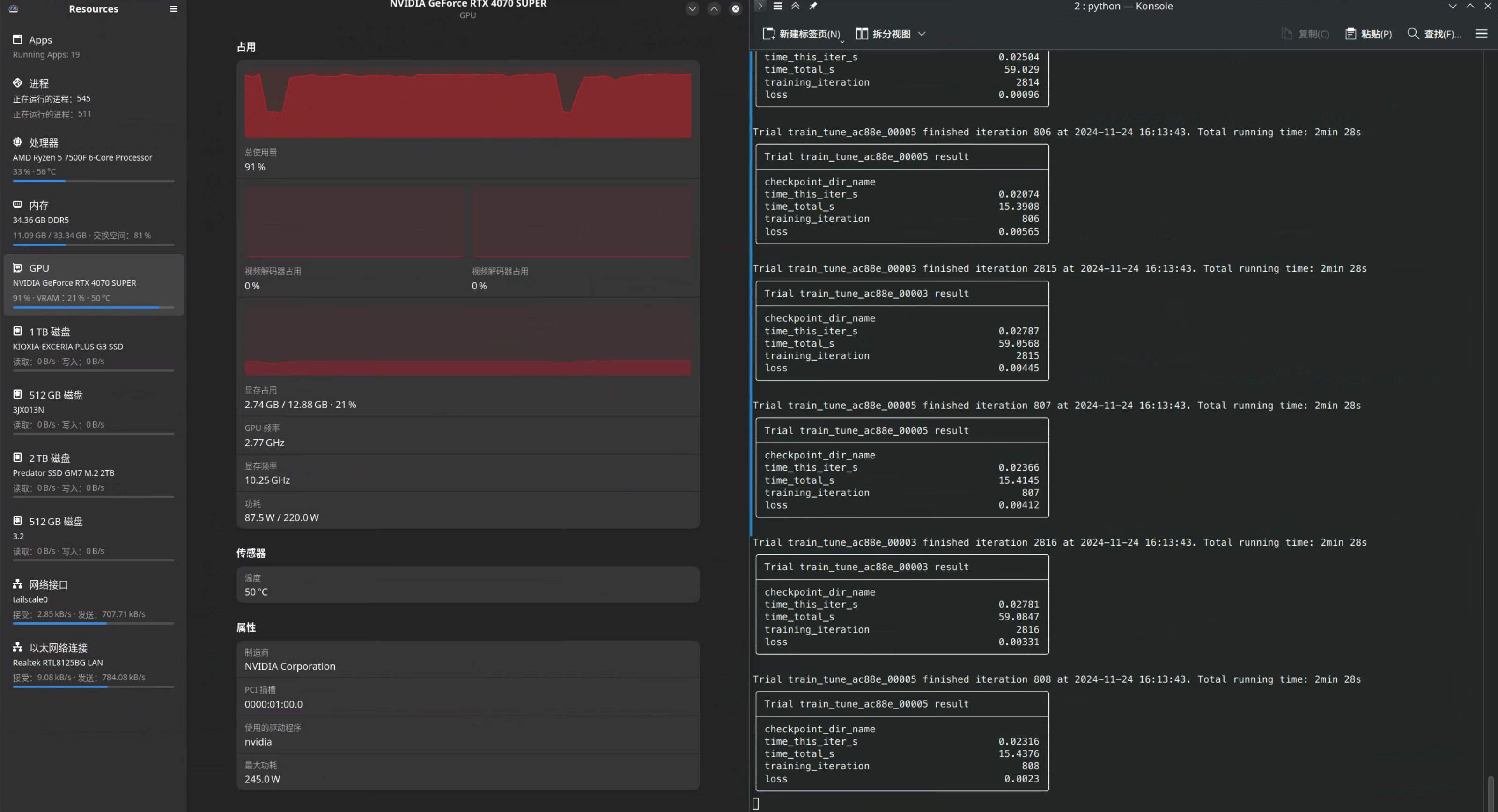This screenshot has width=1498, height=812.
Task: Expand the 拆分视图 dropdown arrow
Action: coord(922,34)
